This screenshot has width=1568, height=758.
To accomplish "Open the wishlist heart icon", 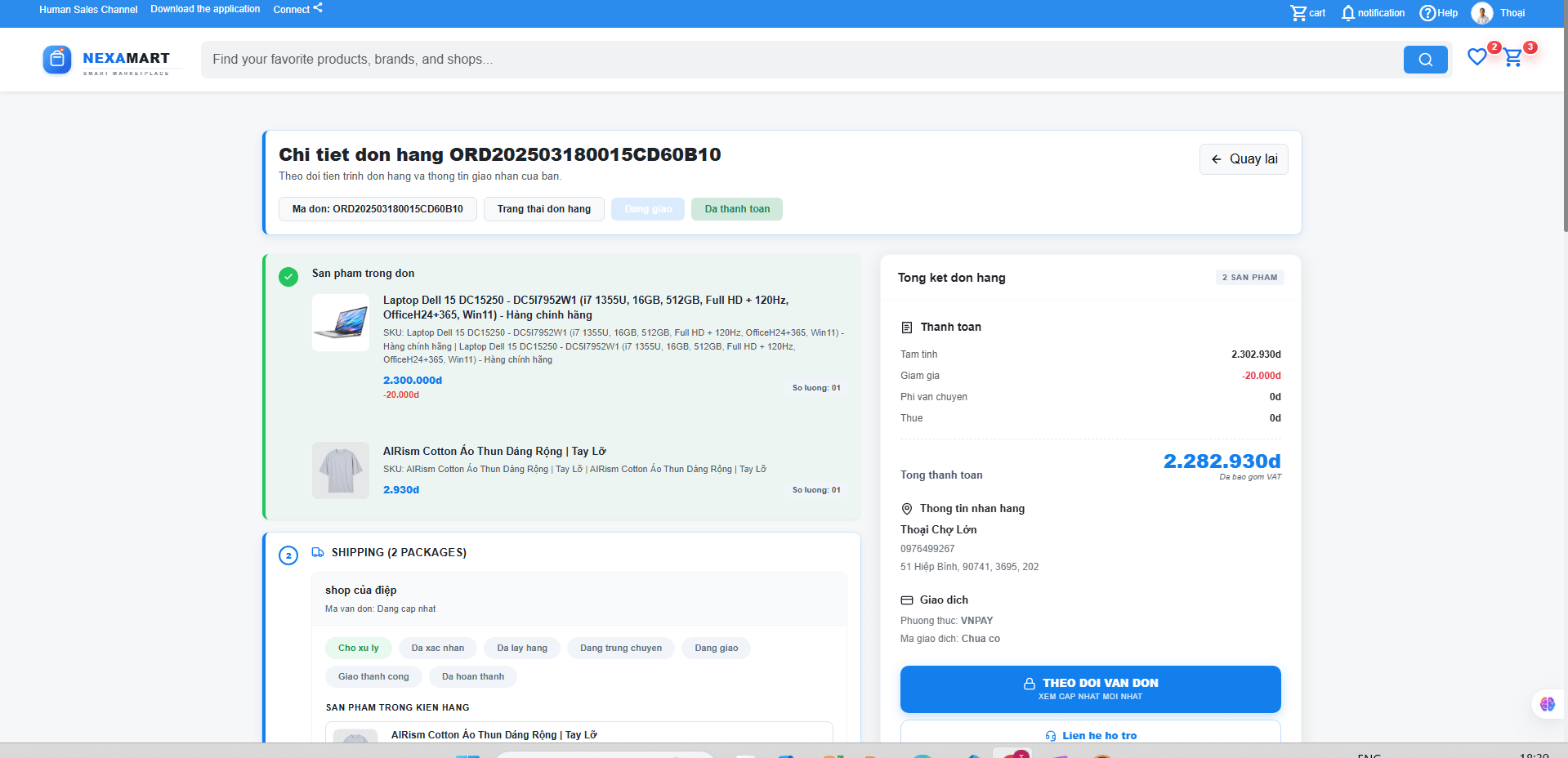I will click(1476, 57).
